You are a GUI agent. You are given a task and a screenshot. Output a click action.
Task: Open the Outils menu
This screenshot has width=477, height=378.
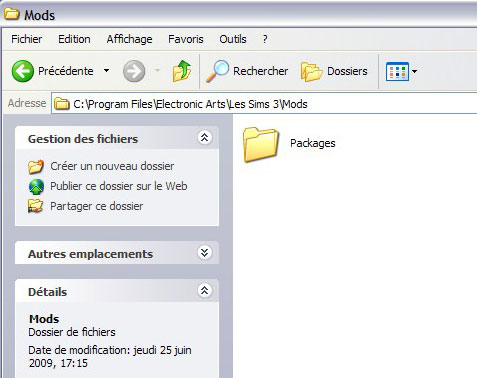(x=233, y=39)
